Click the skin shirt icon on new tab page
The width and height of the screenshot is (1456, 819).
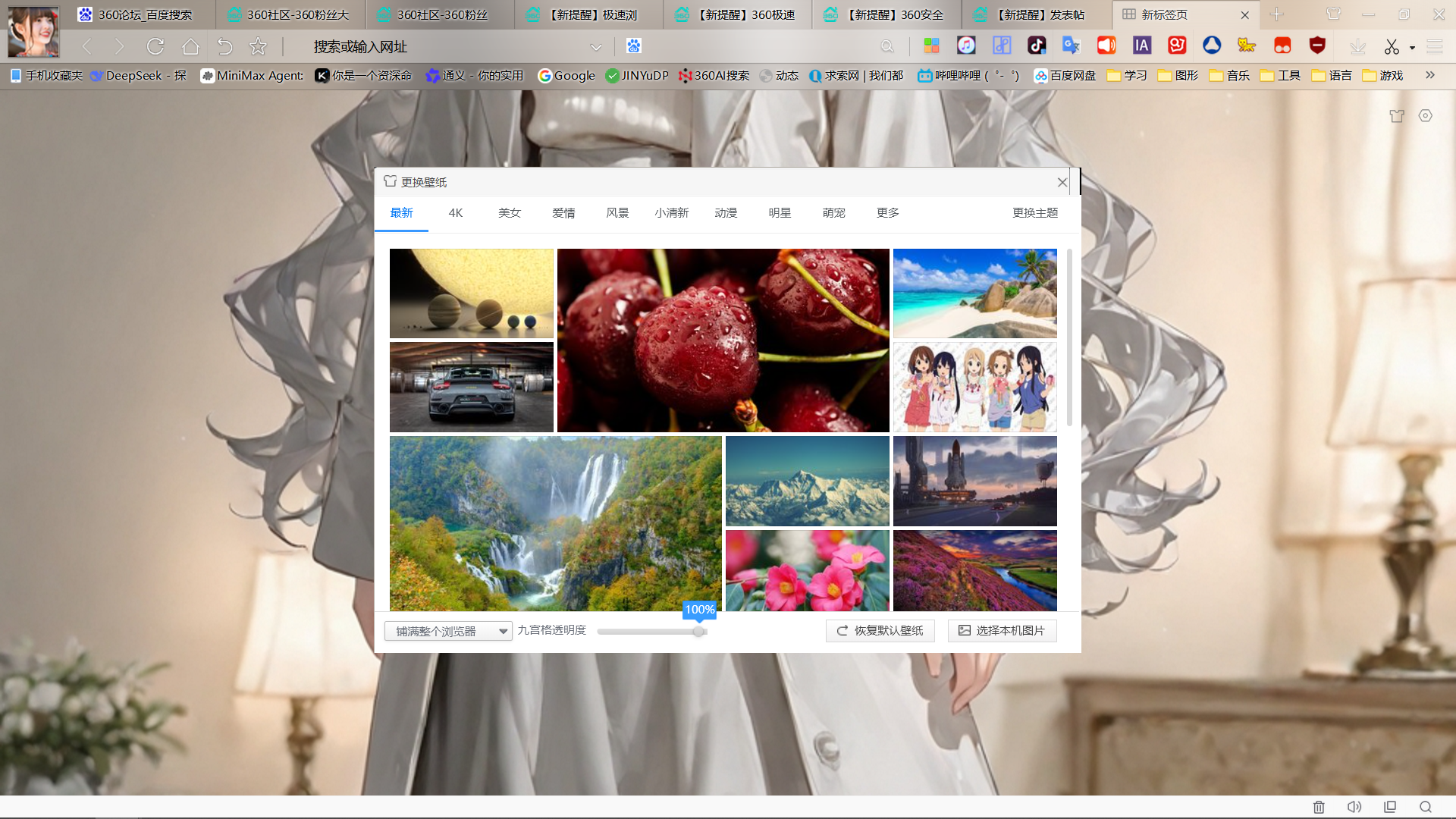click(x=1397, y=116)
